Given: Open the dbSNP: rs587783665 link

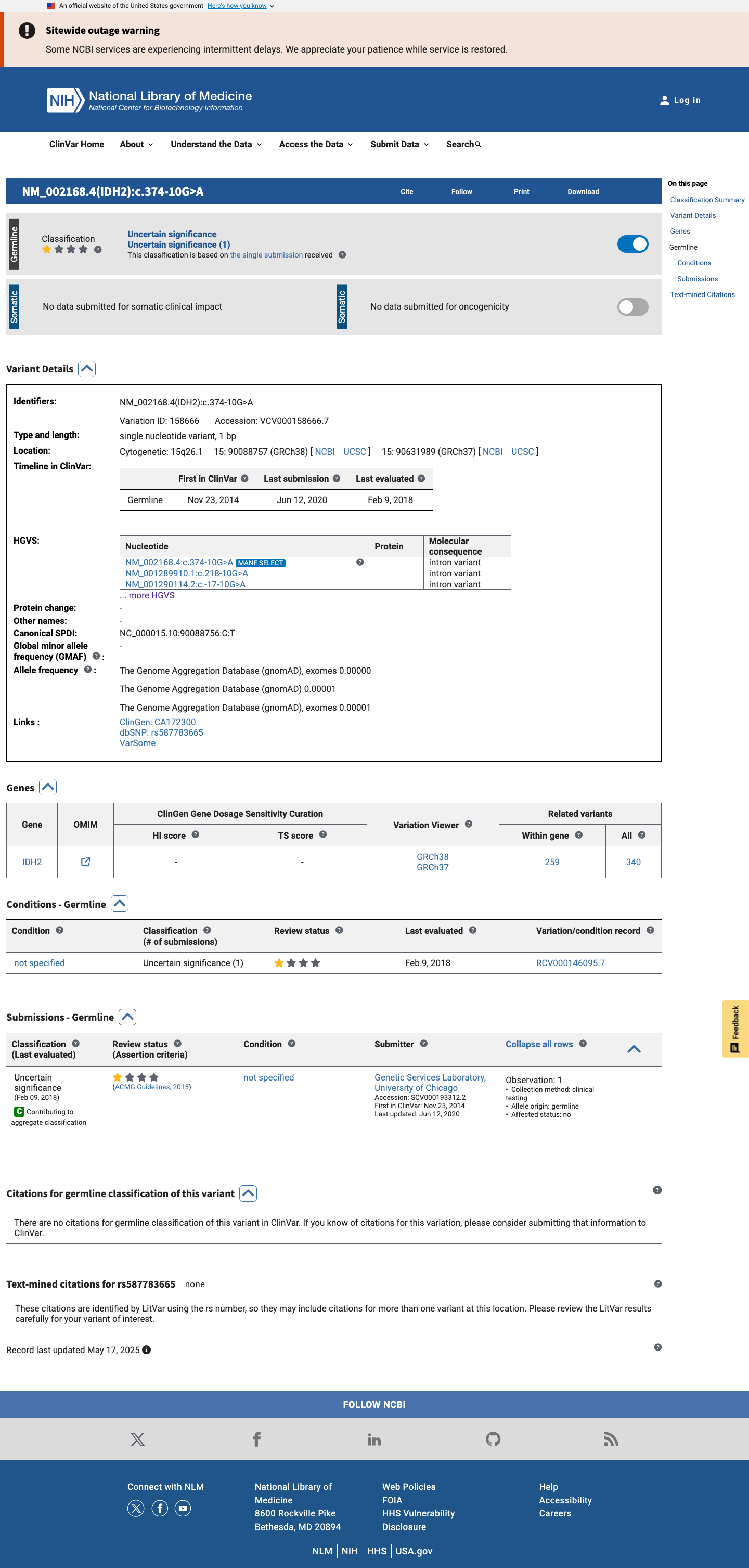Looking at the screenshot, I should [161, 733].
